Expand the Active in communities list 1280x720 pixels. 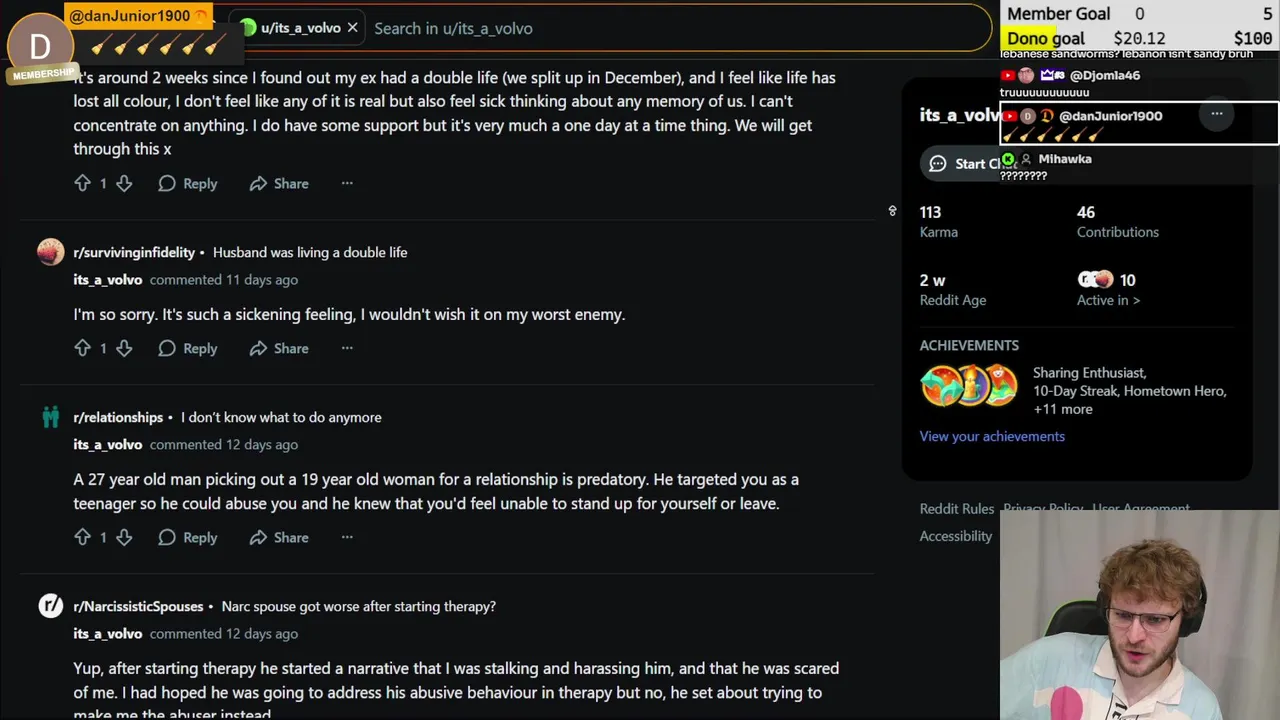click(1108, 300)
